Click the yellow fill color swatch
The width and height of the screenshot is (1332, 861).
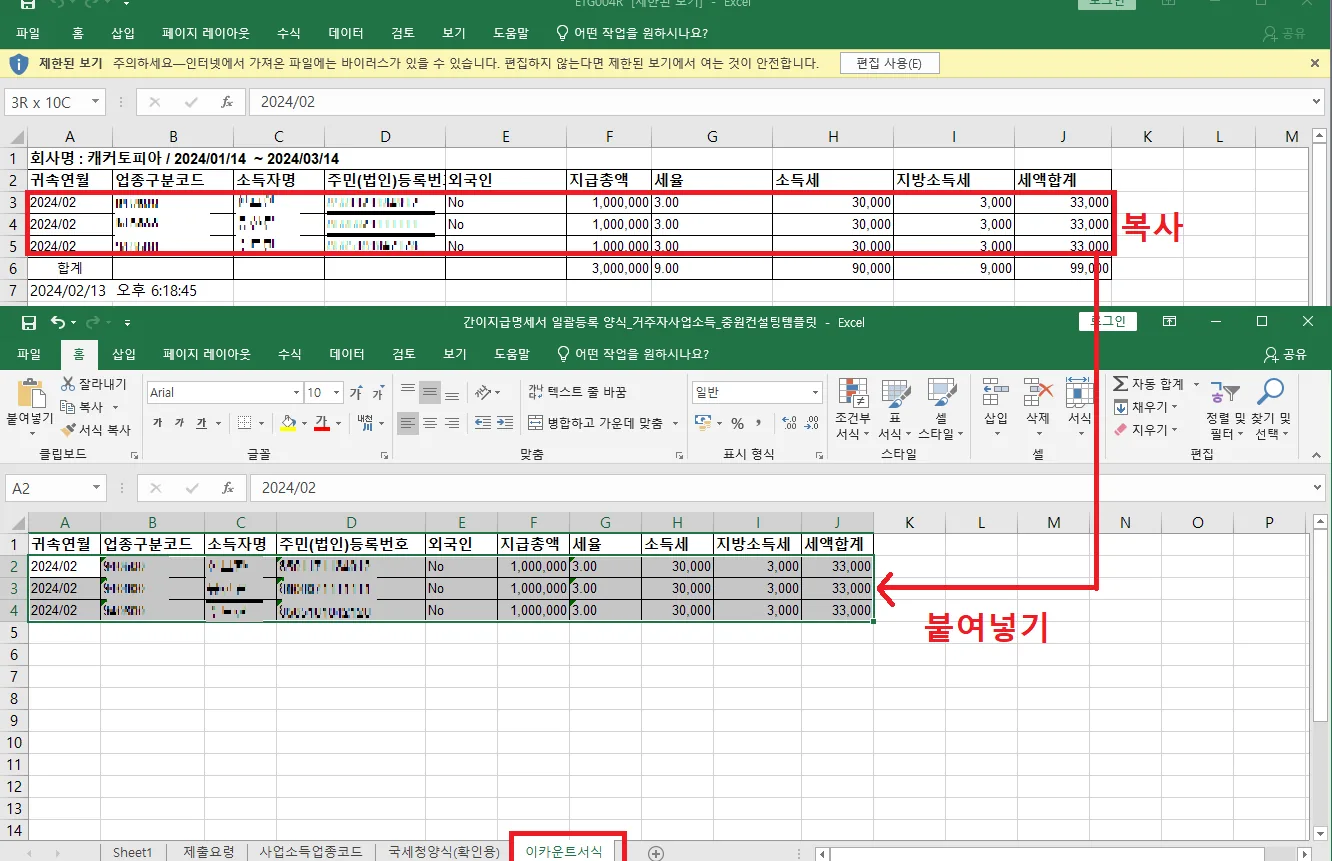tap(287, 423)
